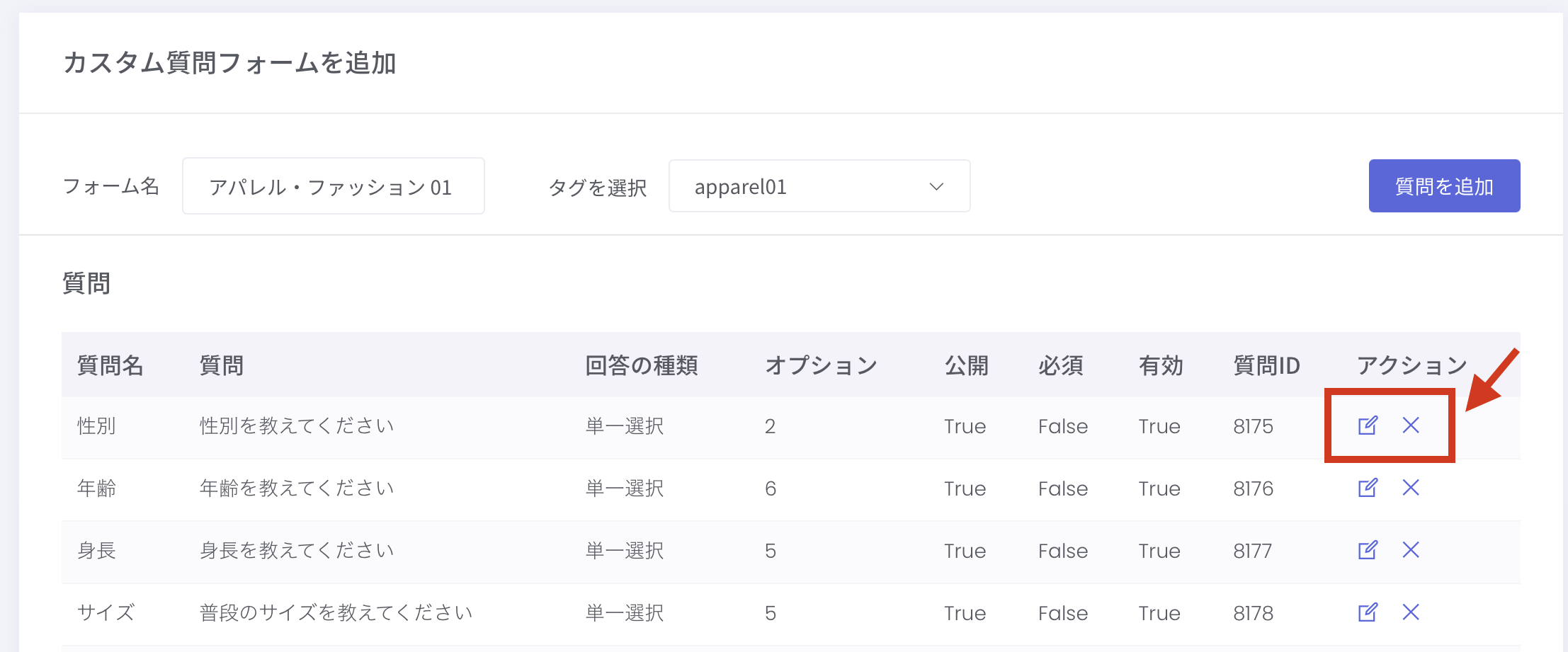
Task: Click the 質問名 column header
Action: coord(110,365)
